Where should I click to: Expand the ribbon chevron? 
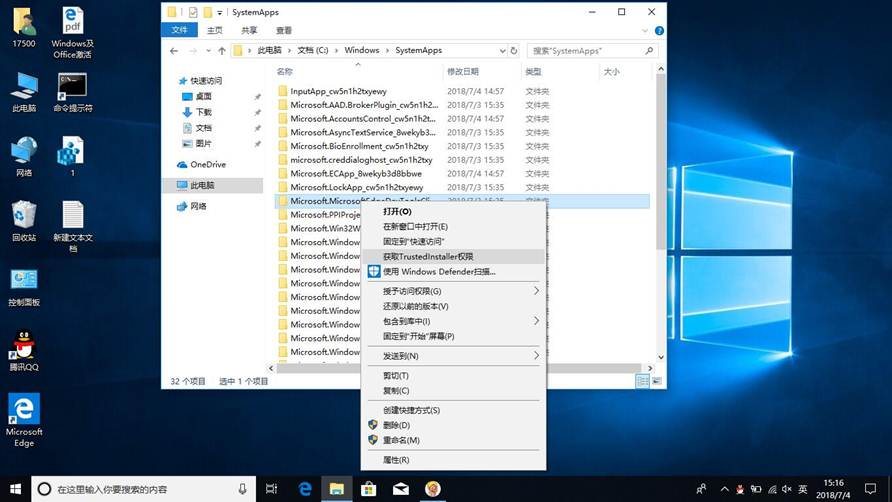click(645, 31)
